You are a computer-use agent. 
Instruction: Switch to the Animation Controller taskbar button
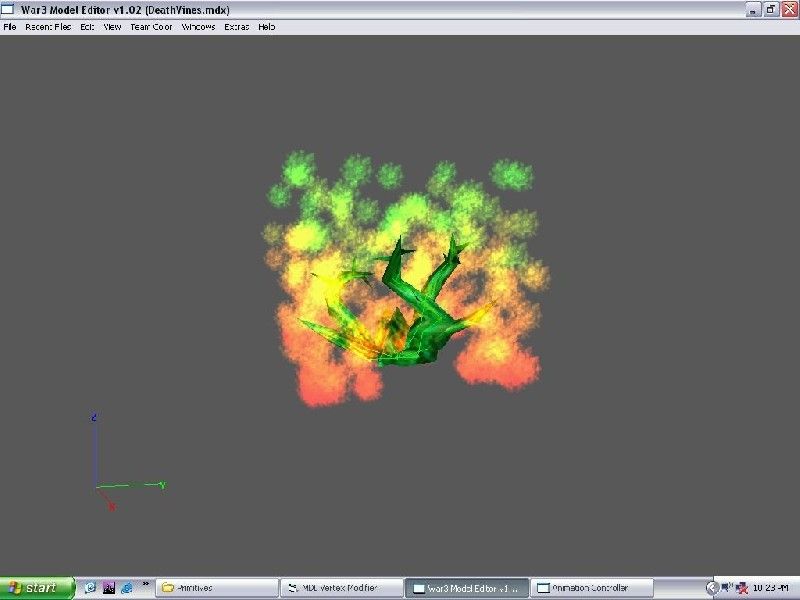pyautogui.click(x=592, y=588)
